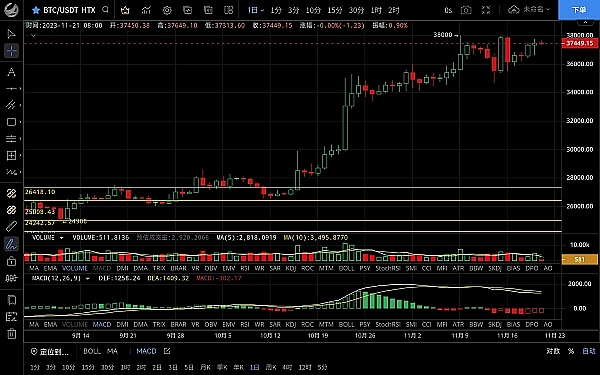Select the crosshair cursor tool
Viewport: 600px width, 375px height.
coord(11,51)
